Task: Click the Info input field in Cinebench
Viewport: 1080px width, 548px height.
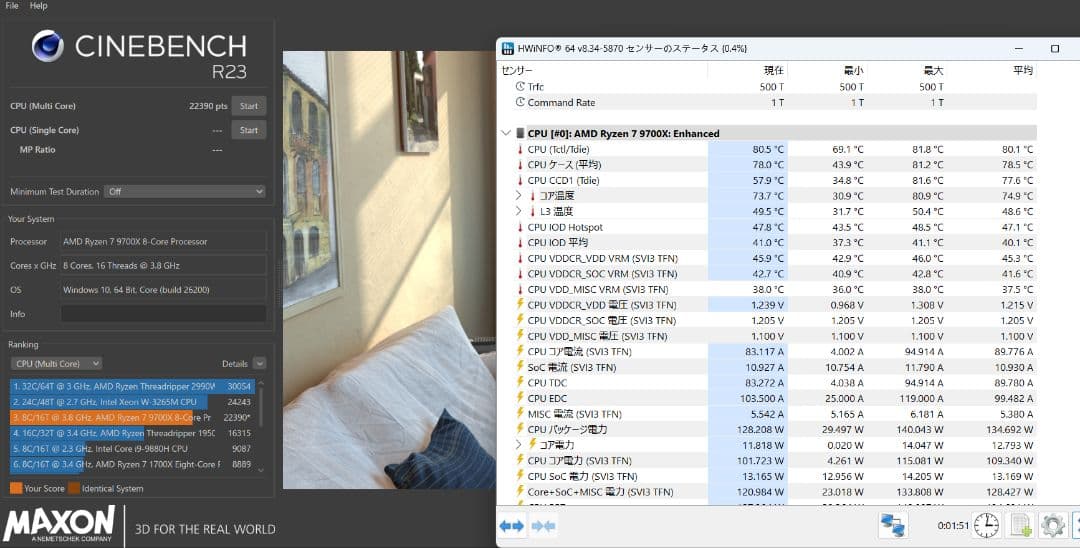Action: (x=163, y=314)
